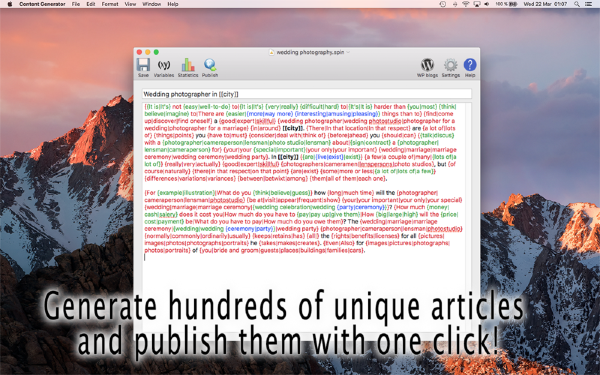Image resolution: width=600 pixels, height=375 pixels.
Task: Click the document icon in the title bar
Action: [272, 52]
